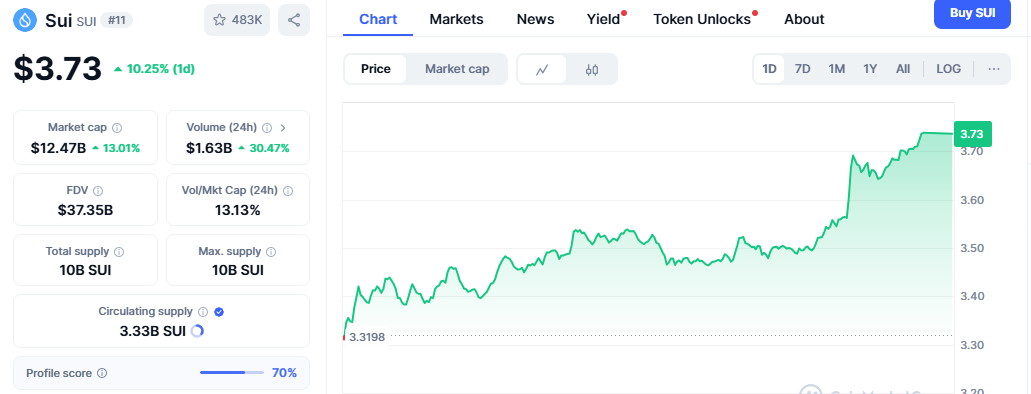
Task: Switch to candlestick chart icon
Action: [592, 69]
